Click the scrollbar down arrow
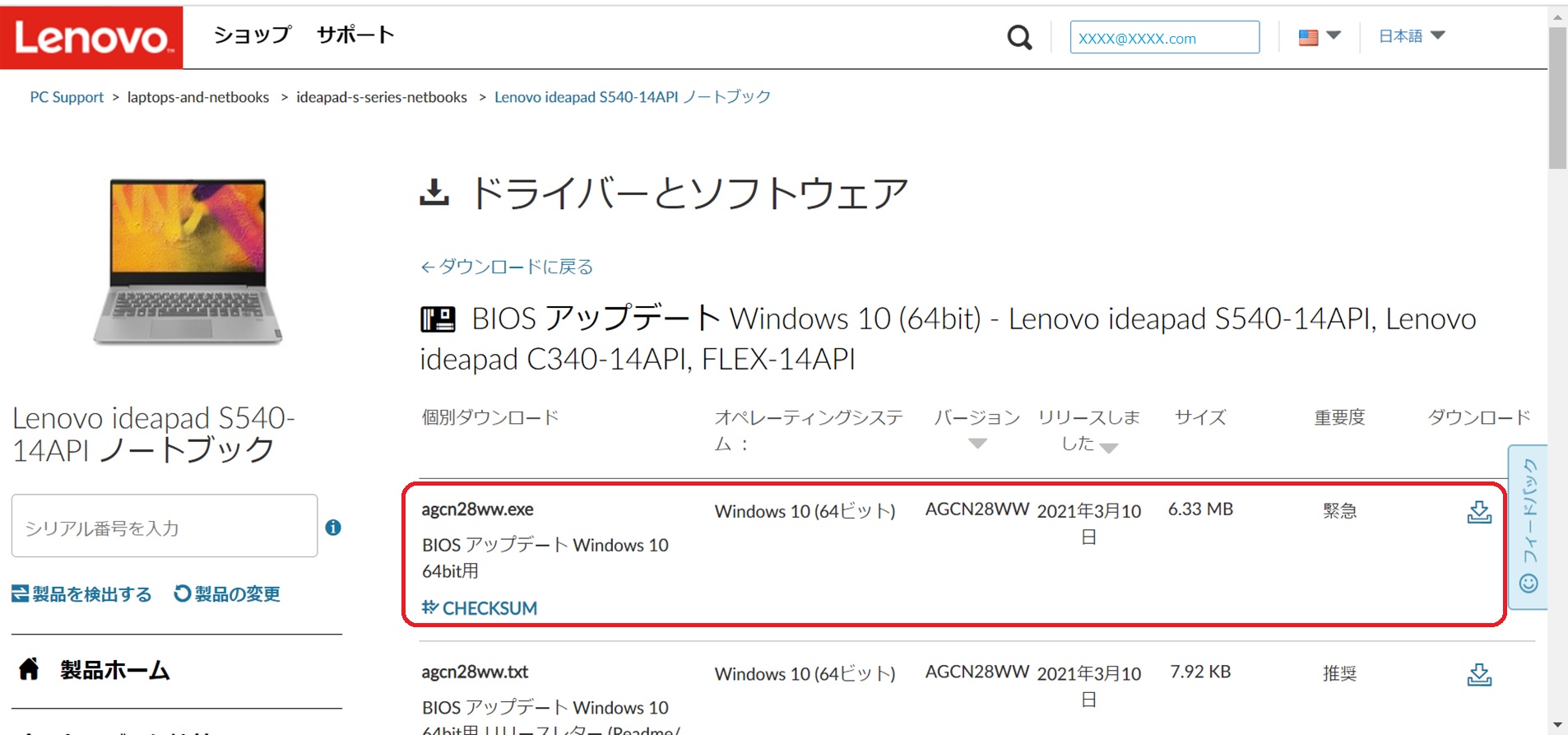This screenshot has width=1568, height=735. 1557,725
